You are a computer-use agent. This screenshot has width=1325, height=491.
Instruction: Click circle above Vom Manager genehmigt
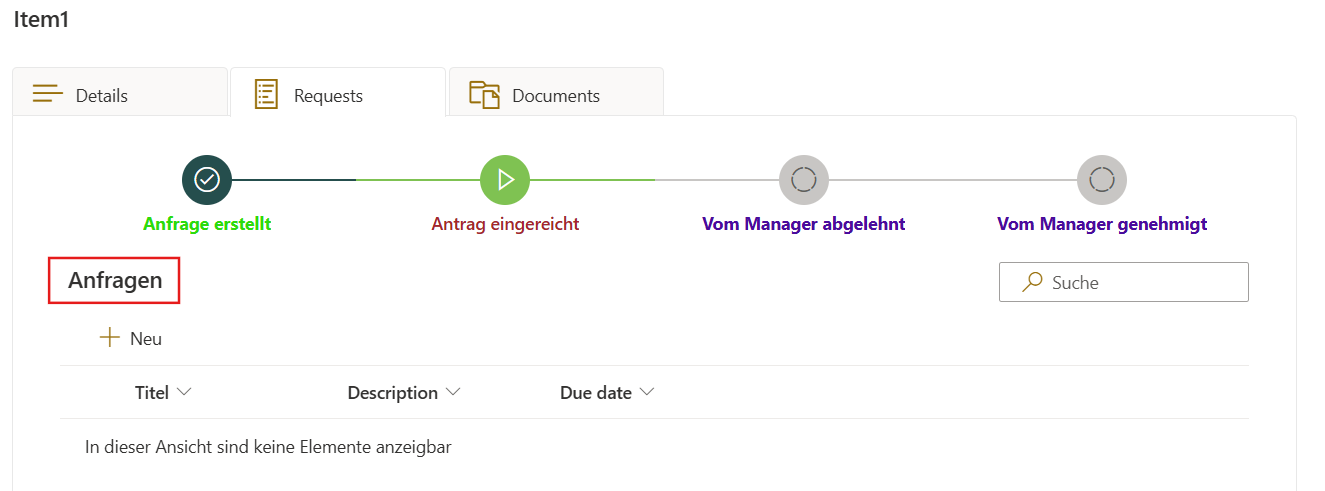(1102, 180)
